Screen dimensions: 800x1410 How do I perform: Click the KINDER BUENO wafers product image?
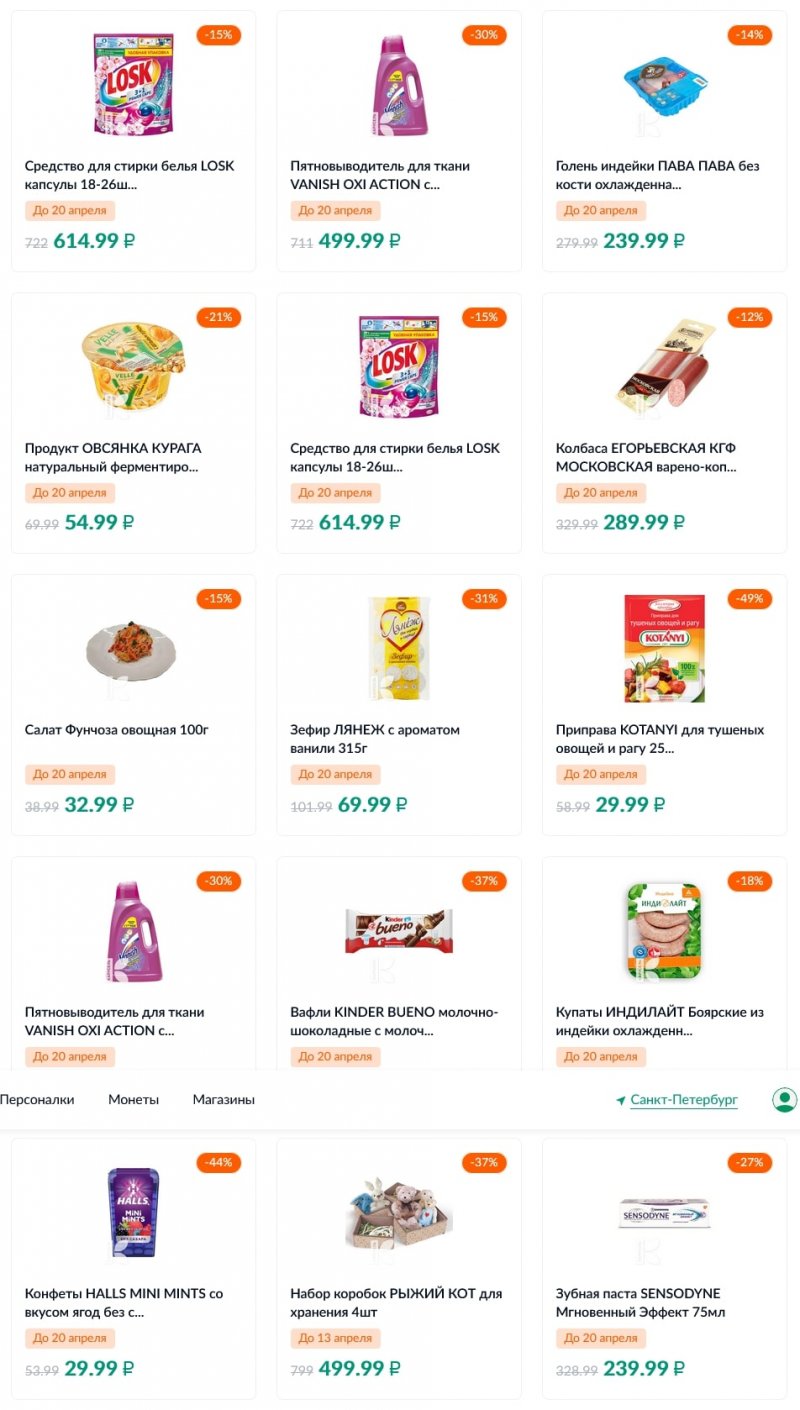tap(399, 930)
